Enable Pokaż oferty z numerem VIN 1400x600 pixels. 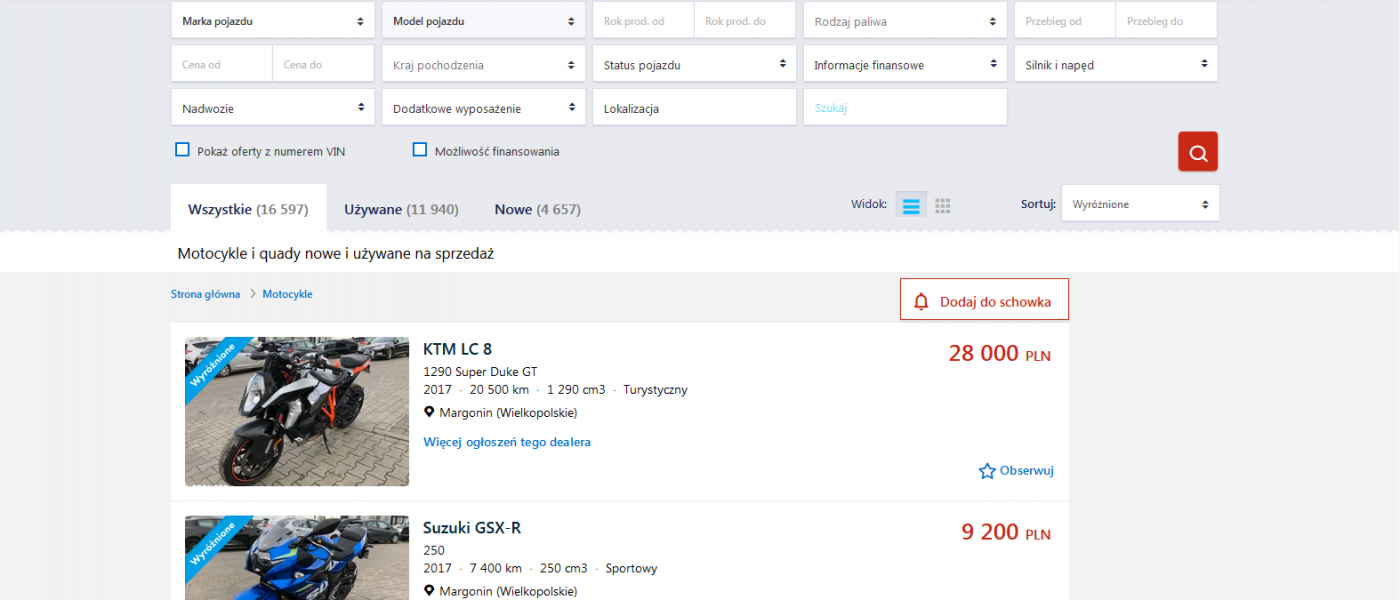183,150
